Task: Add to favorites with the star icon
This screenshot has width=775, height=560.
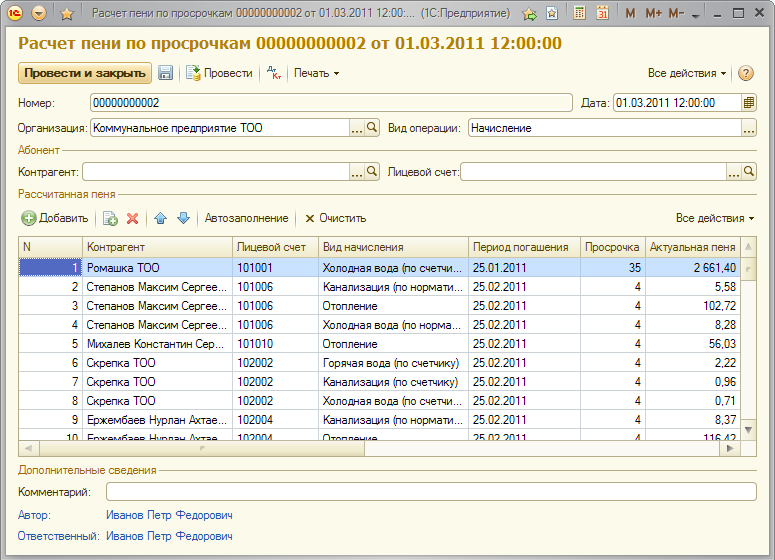Action: pyautogui.click(x=67, y=14)
